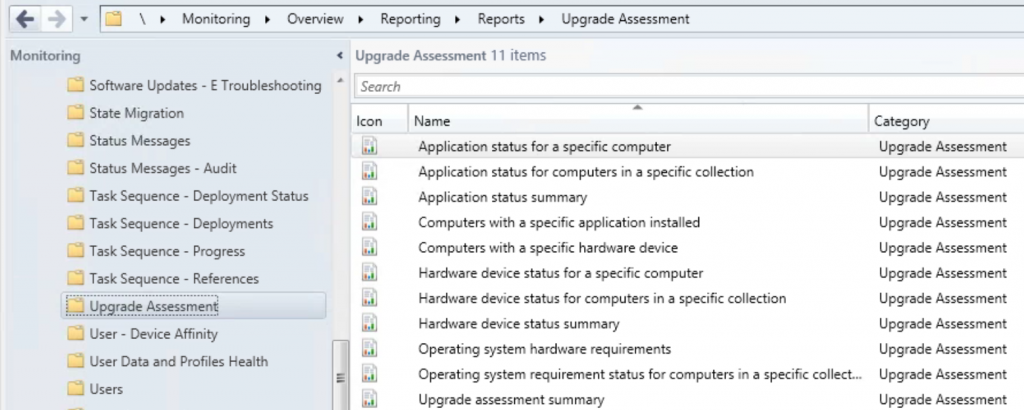Select 'Computers with a specific hardware device'

pyautogui.click(x=548, y=247)
